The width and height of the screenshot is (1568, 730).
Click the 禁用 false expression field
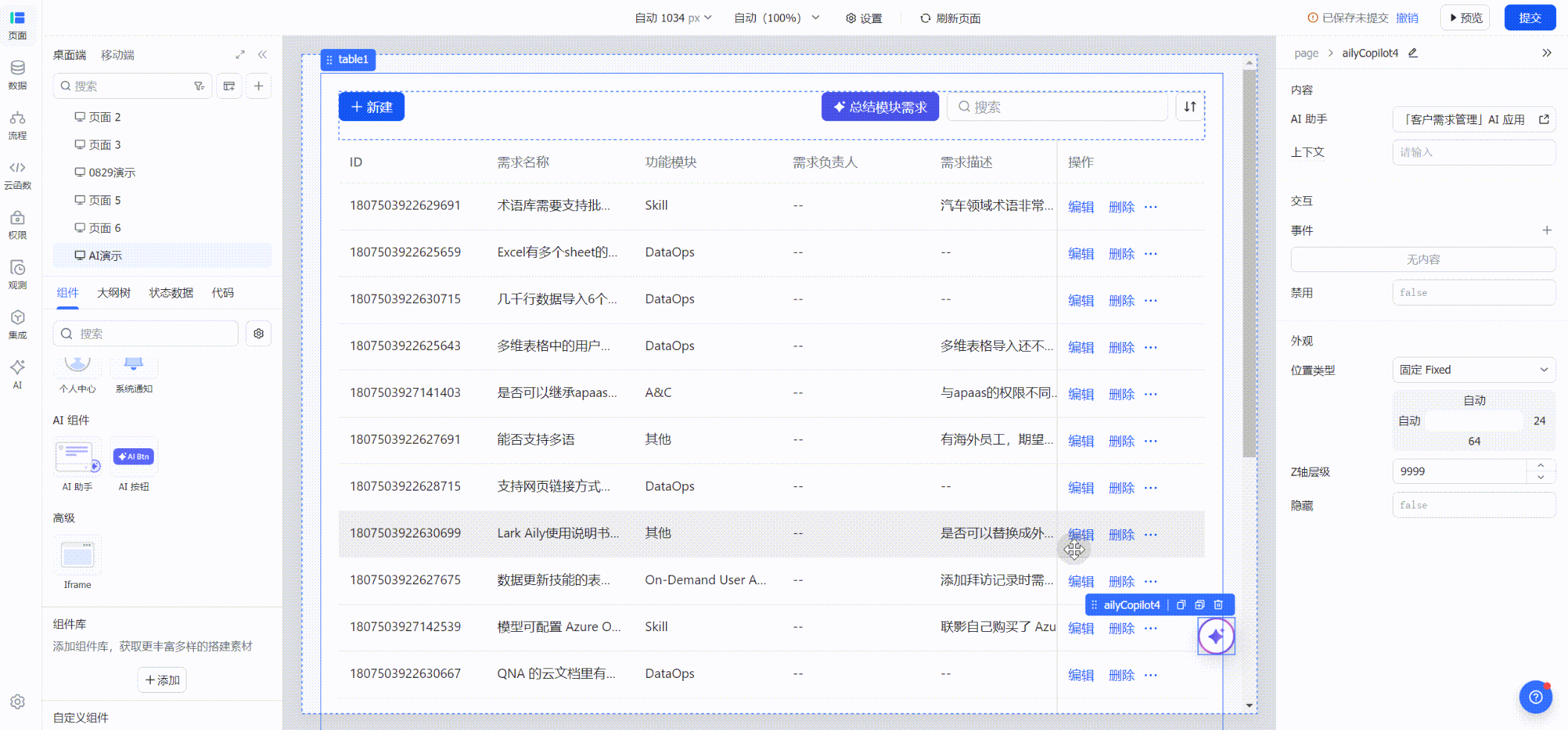click(x=1474, y=292)
